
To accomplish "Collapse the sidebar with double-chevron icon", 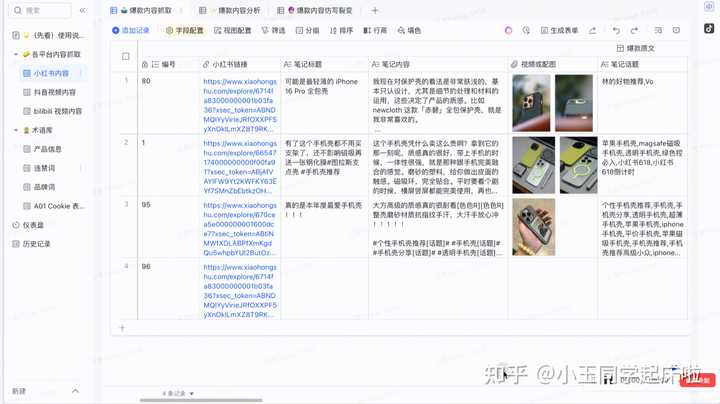I will (83, 10).
